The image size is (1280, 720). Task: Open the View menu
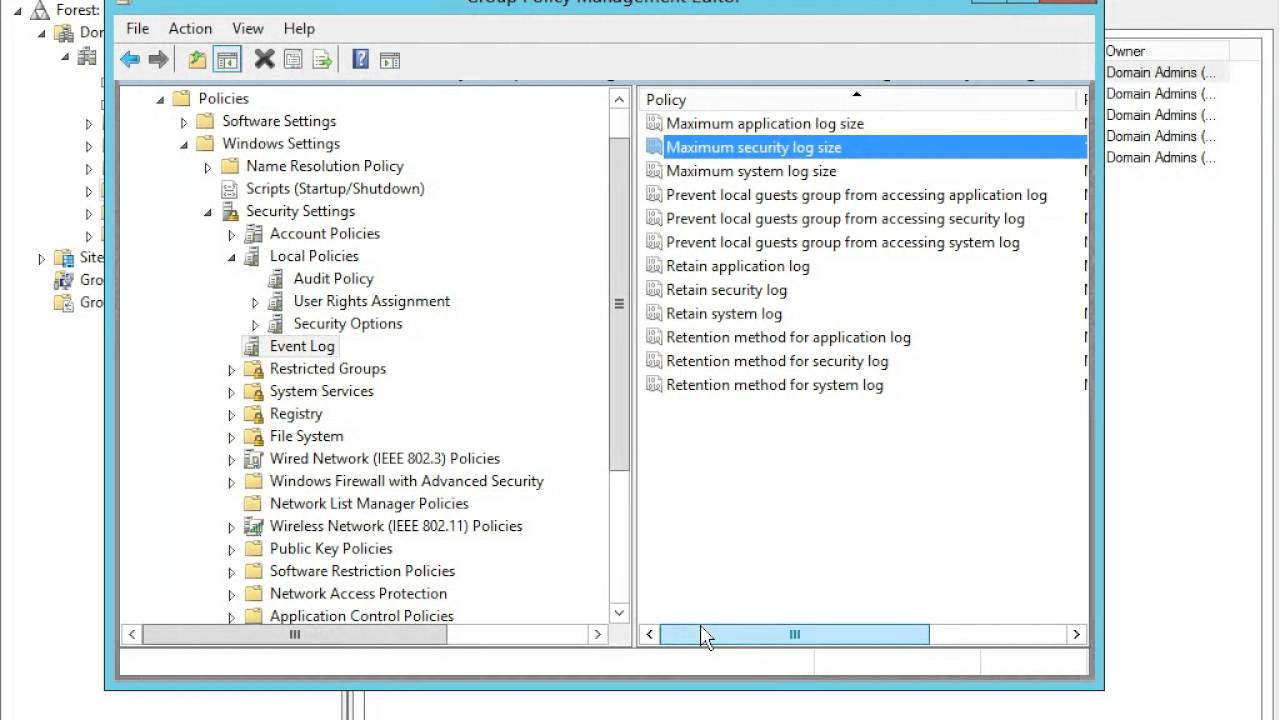click(x=248, y=28)
